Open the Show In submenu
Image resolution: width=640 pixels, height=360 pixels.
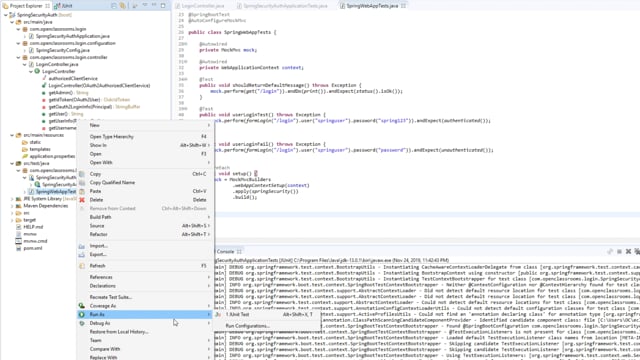pyautogui.click(x=145, y=145)
